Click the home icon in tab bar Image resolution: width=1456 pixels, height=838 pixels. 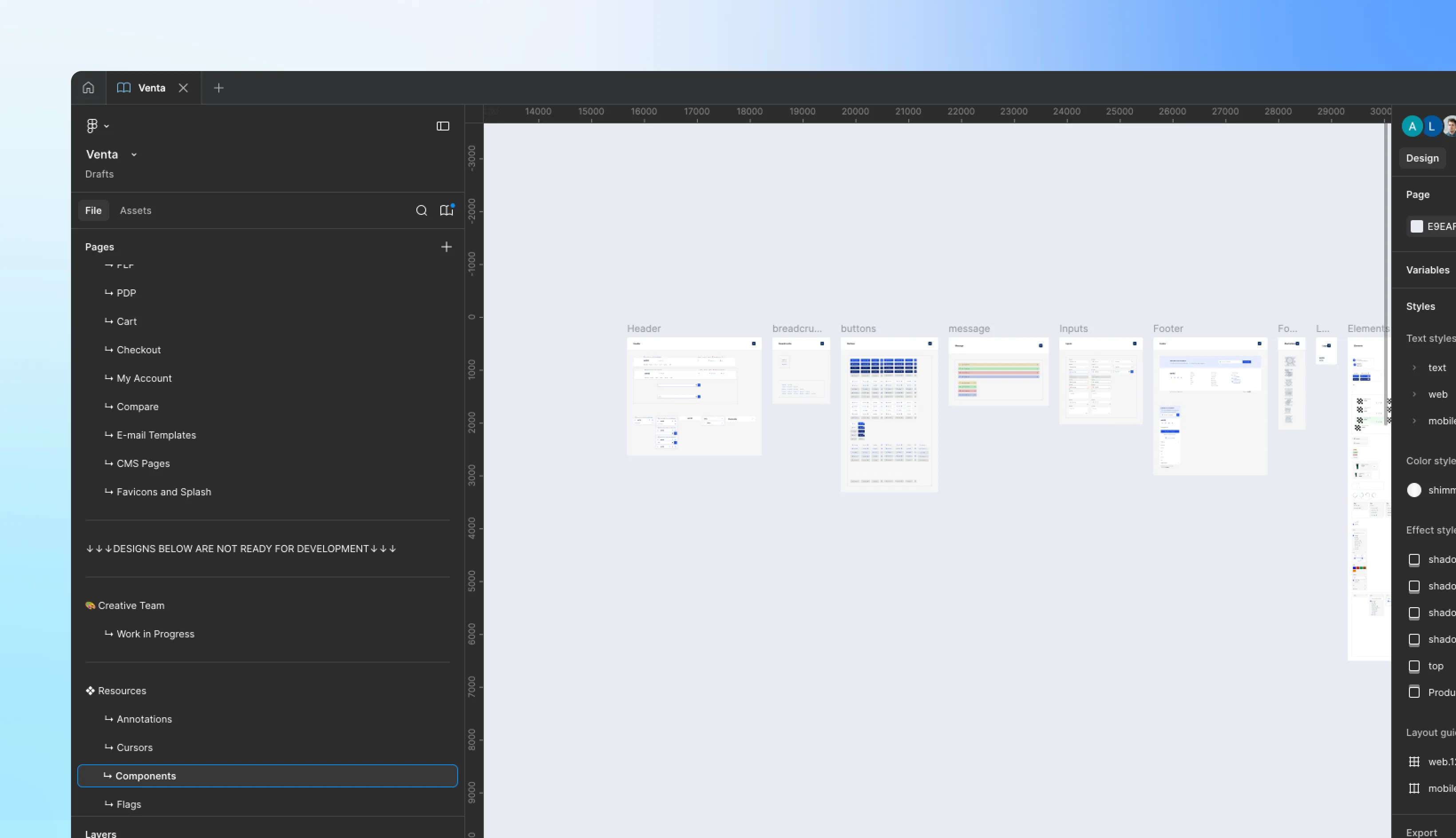[88, 87]
